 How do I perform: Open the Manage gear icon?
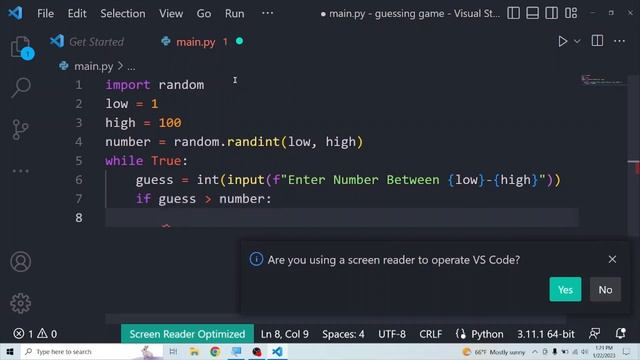[20, 303]
